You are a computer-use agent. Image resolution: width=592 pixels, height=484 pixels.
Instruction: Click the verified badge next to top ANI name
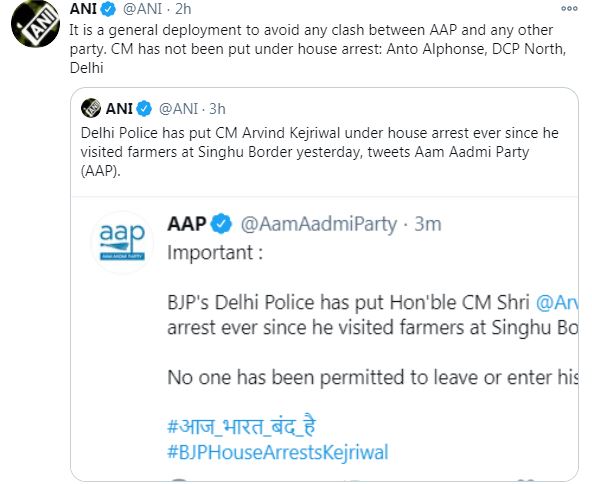click(x=109, y=9)
